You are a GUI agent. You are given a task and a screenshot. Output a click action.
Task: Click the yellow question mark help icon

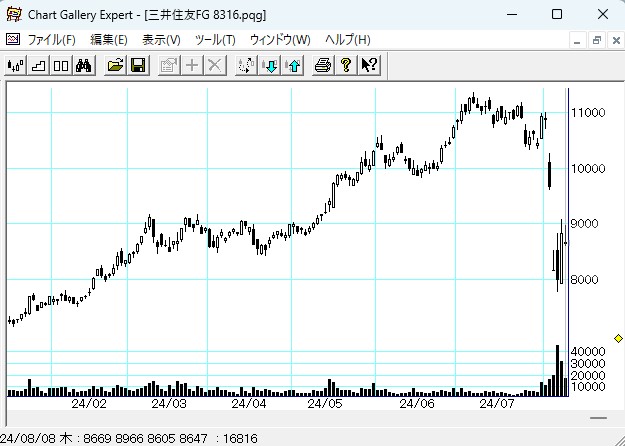346,65
